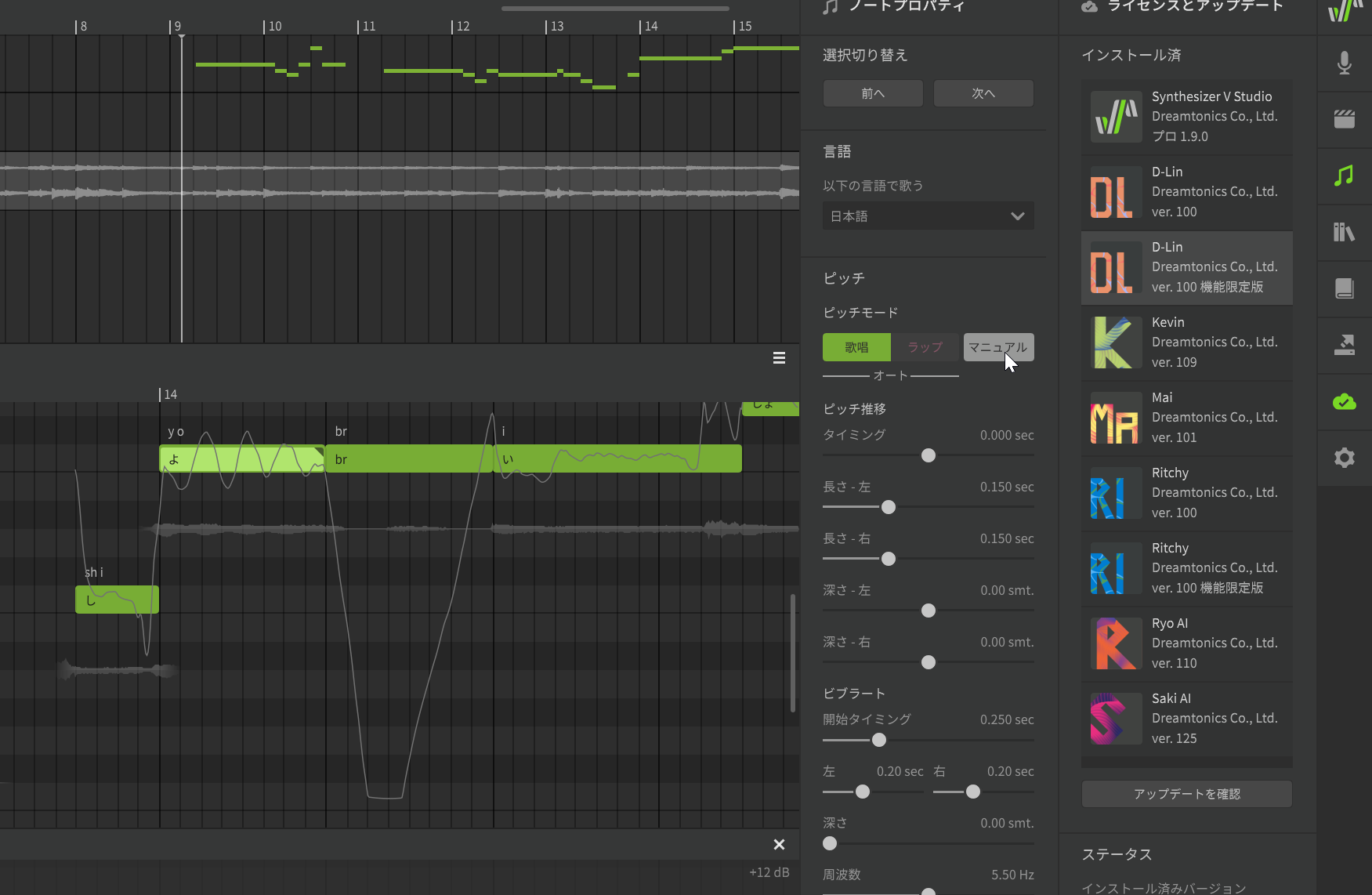This screenshot has width=1372, height=895.
Task: Open the license cloud-check panel icon
Action: click(1345, 401)
